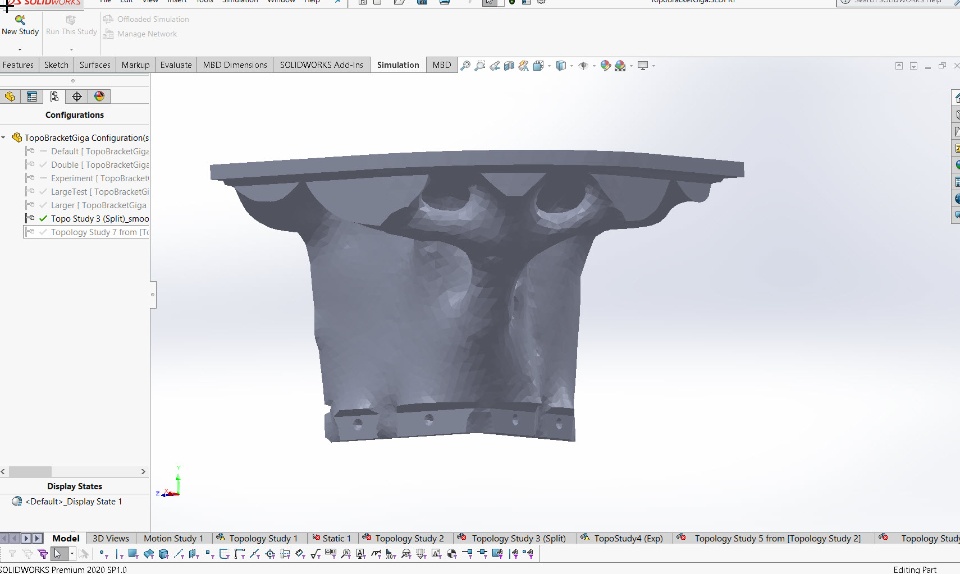Click the View Settings monitor icon
960x574 pixels.
(643, 65)
